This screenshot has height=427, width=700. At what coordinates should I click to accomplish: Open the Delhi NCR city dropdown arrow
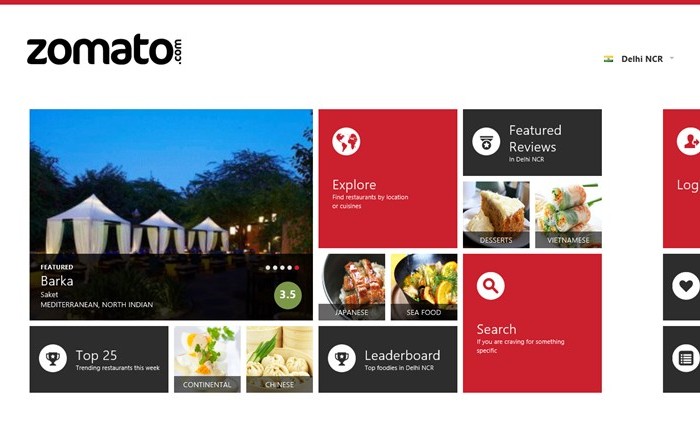[671, 58]
